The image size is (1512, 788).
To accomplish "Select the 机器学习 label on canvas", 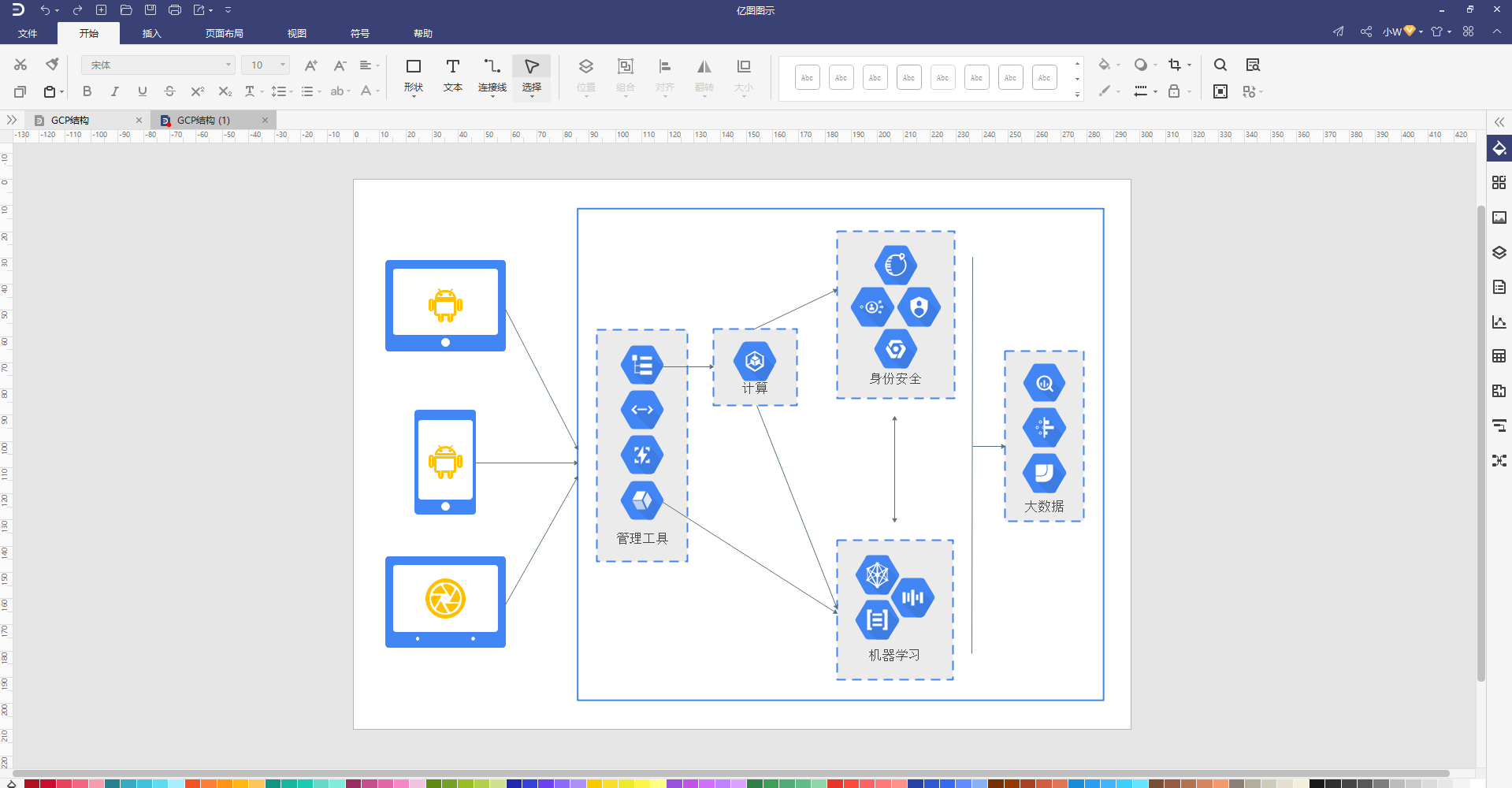I will click(x=894, y=655).
